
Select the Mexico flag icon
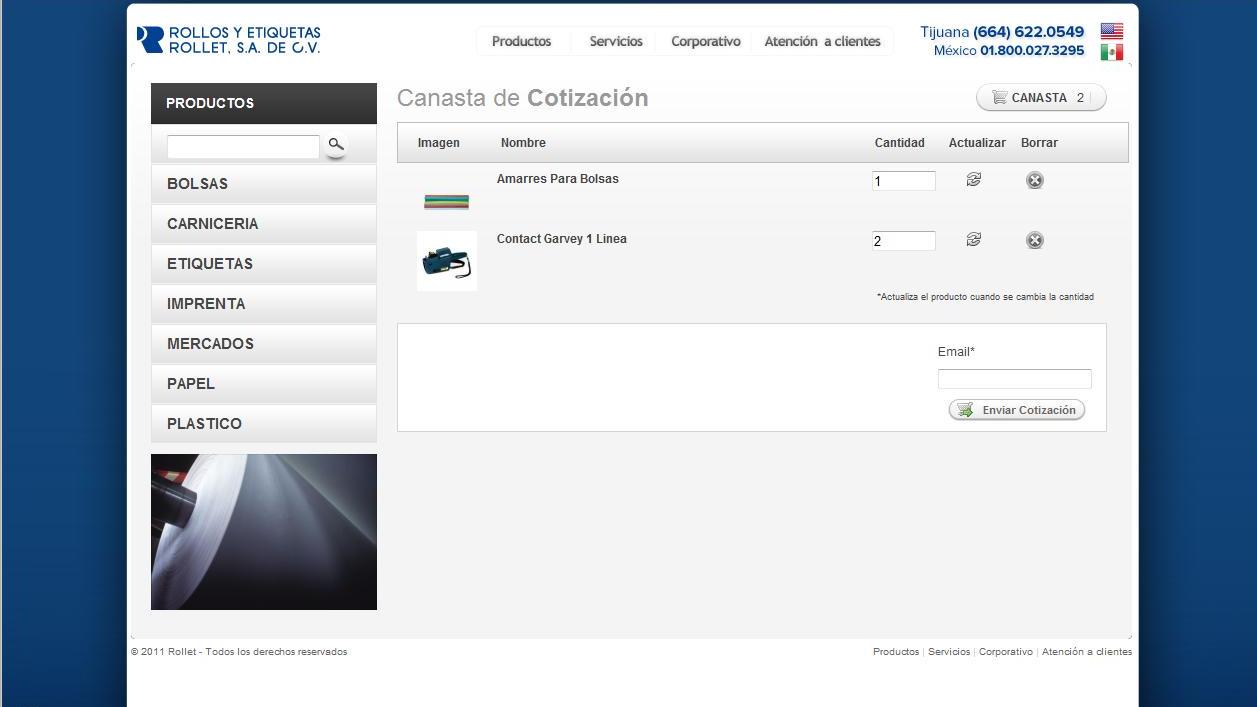pyautogui.click(x=1111, y=52)
